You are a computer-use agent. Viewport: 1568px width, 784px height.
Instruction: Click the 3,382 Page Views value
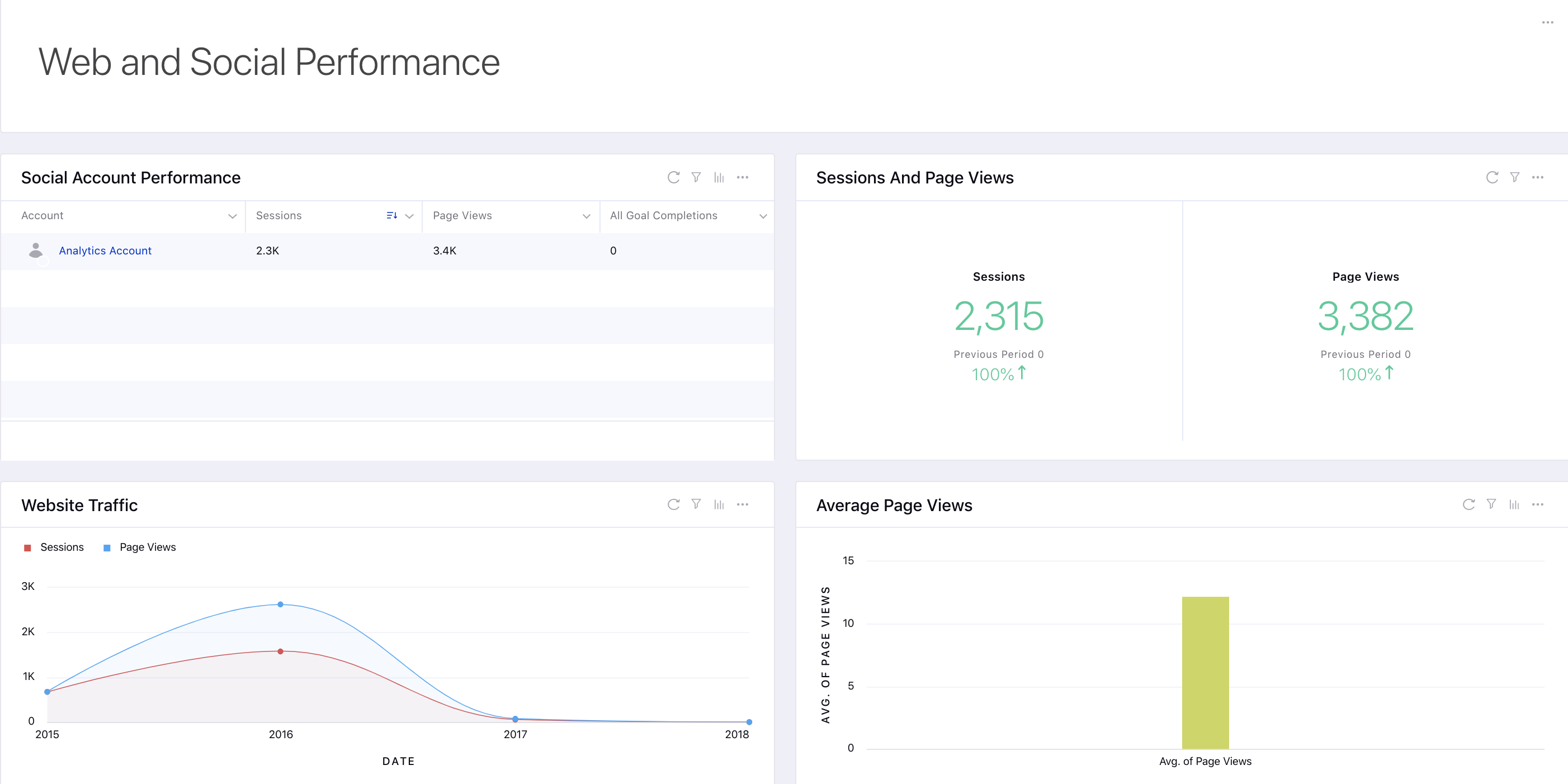click(x=1366, y=317)
